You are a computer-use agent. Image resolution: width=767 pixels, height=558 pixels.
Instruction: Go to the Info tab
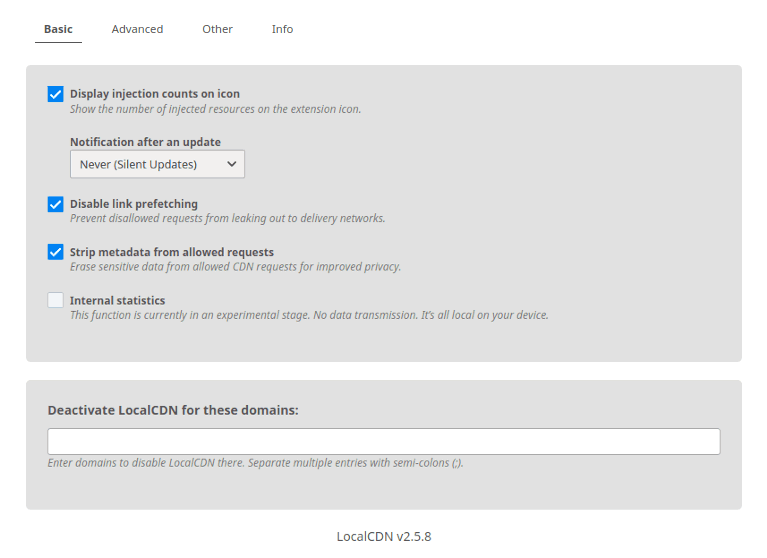point(282,29)
